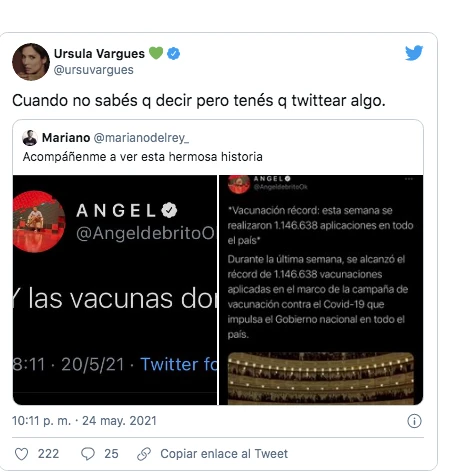Open Ursula Vargues profile avatar
The width and height of the screenshot is (453, 474).
31,62
